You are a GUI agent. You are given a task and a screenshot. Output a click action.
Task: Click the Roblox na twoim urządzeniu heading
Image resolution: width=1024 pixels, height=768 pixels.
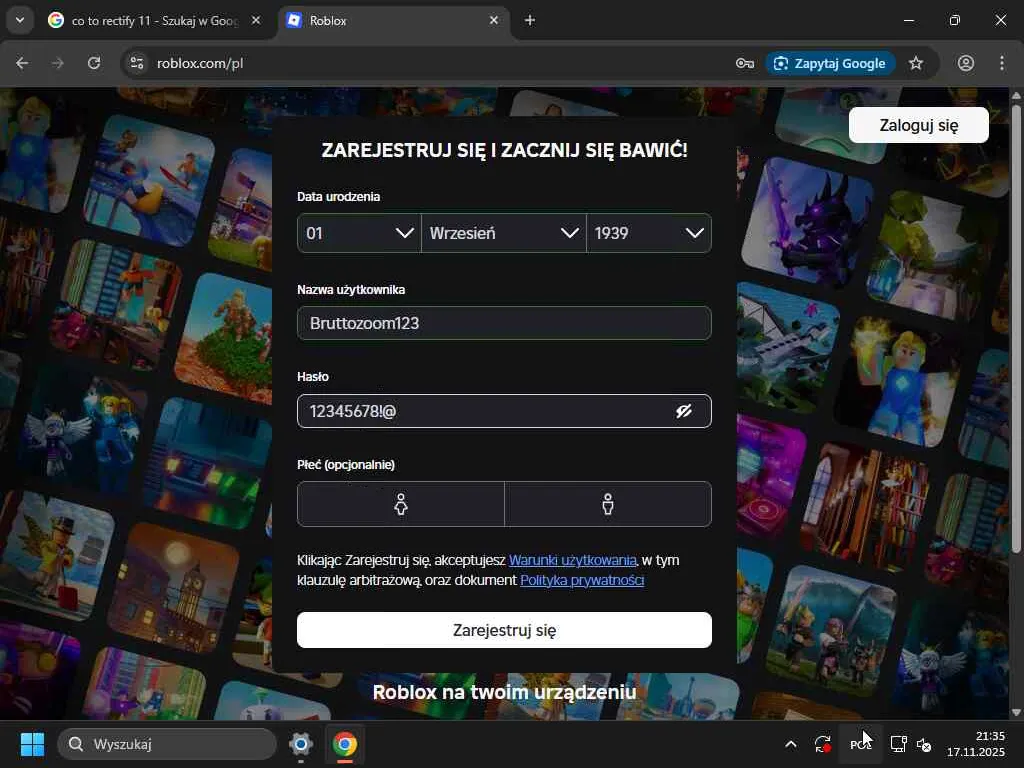(504, 692)
